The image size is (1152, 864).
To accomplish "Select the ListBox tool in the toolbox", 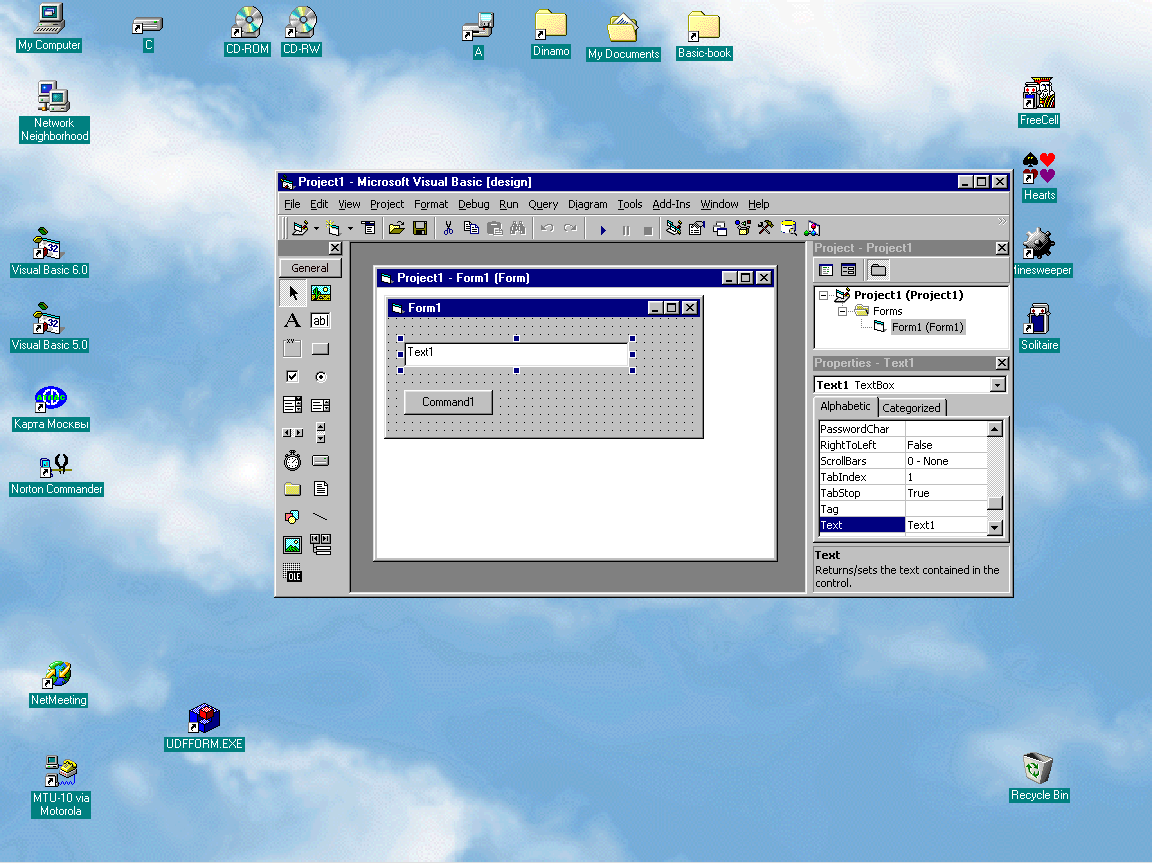I will point(320,405).
